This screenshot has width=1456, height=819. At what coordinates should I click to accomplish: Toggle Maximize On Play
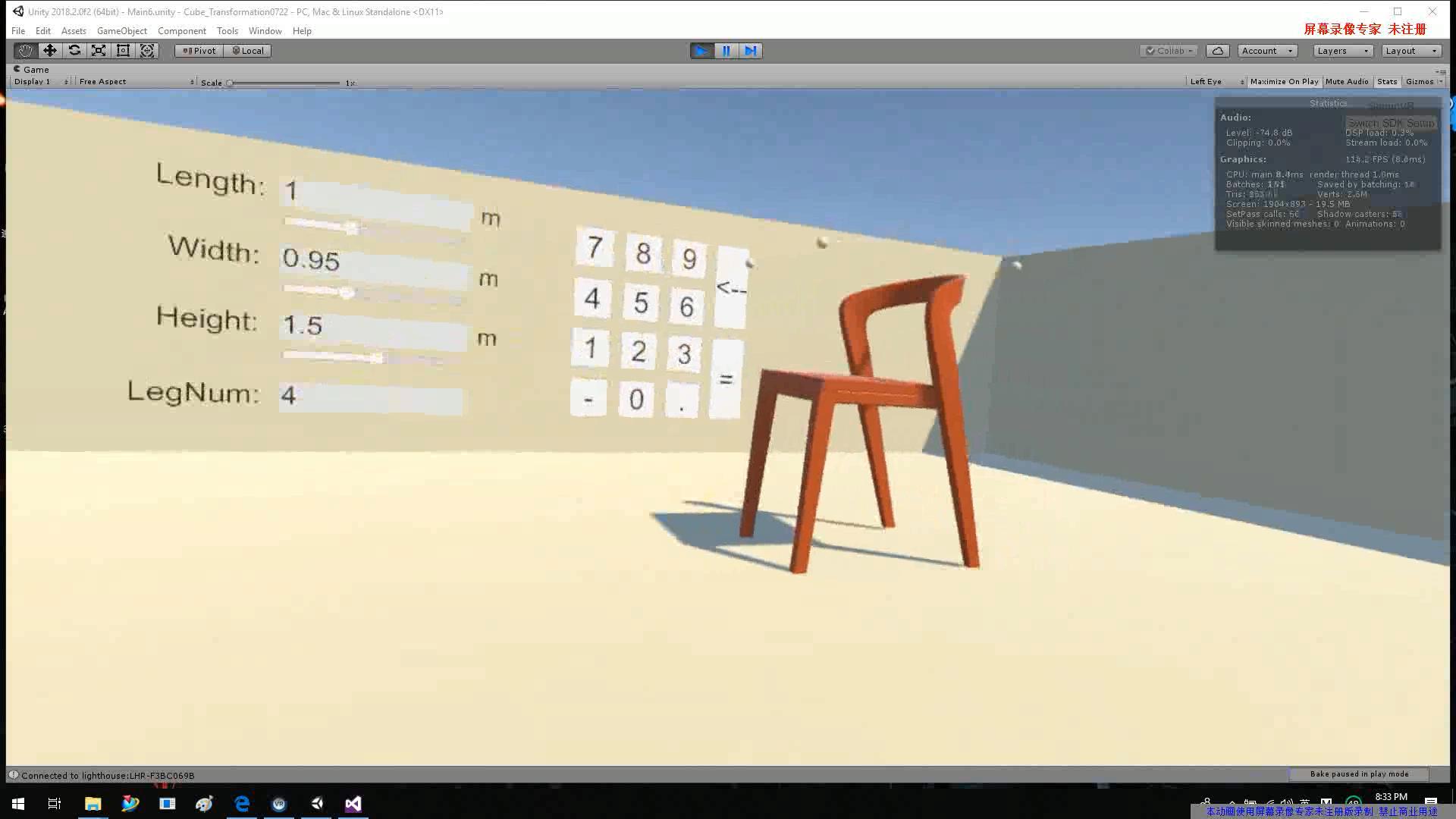tap(1284, 82)
